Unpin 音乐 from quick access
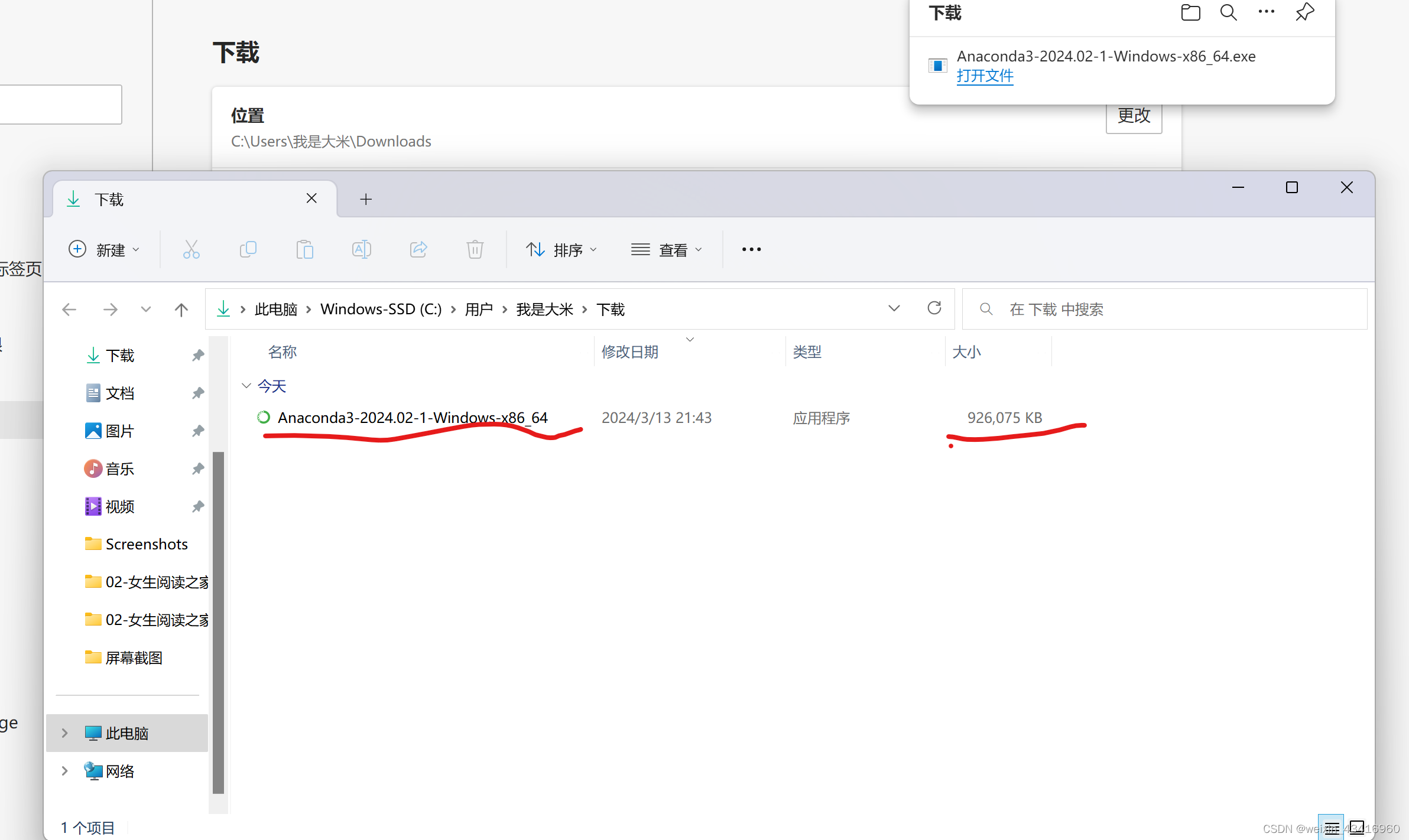 pos(198,469)
